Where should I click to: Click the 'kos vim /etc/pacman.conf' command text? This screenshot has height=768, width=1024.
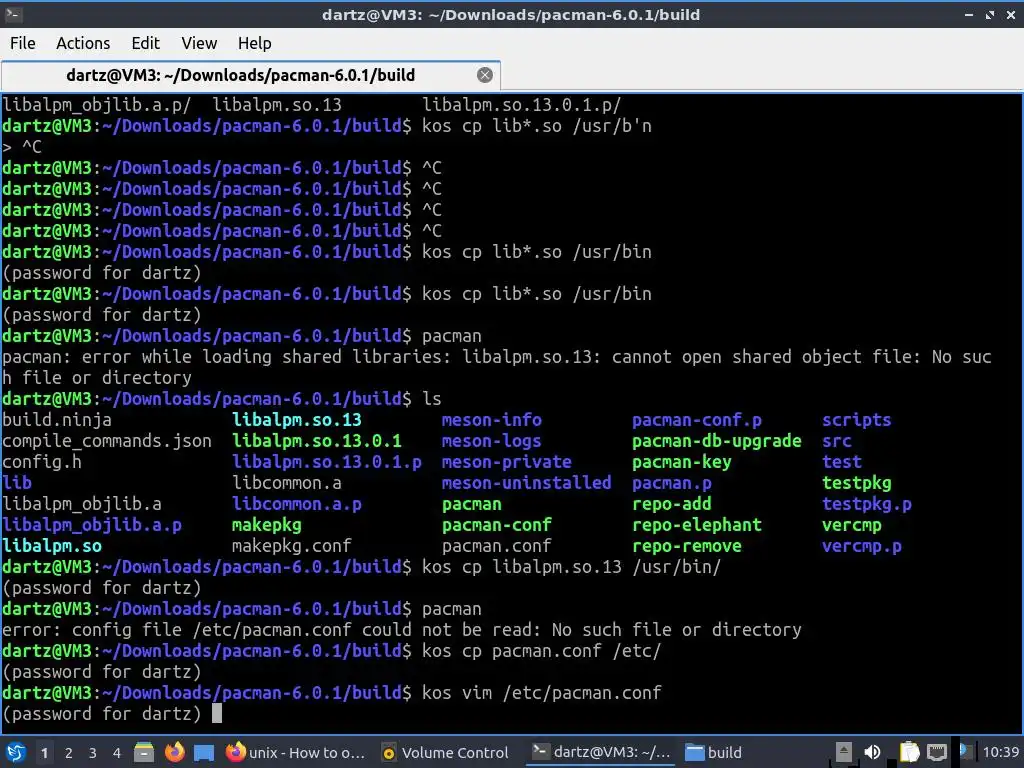541,693
